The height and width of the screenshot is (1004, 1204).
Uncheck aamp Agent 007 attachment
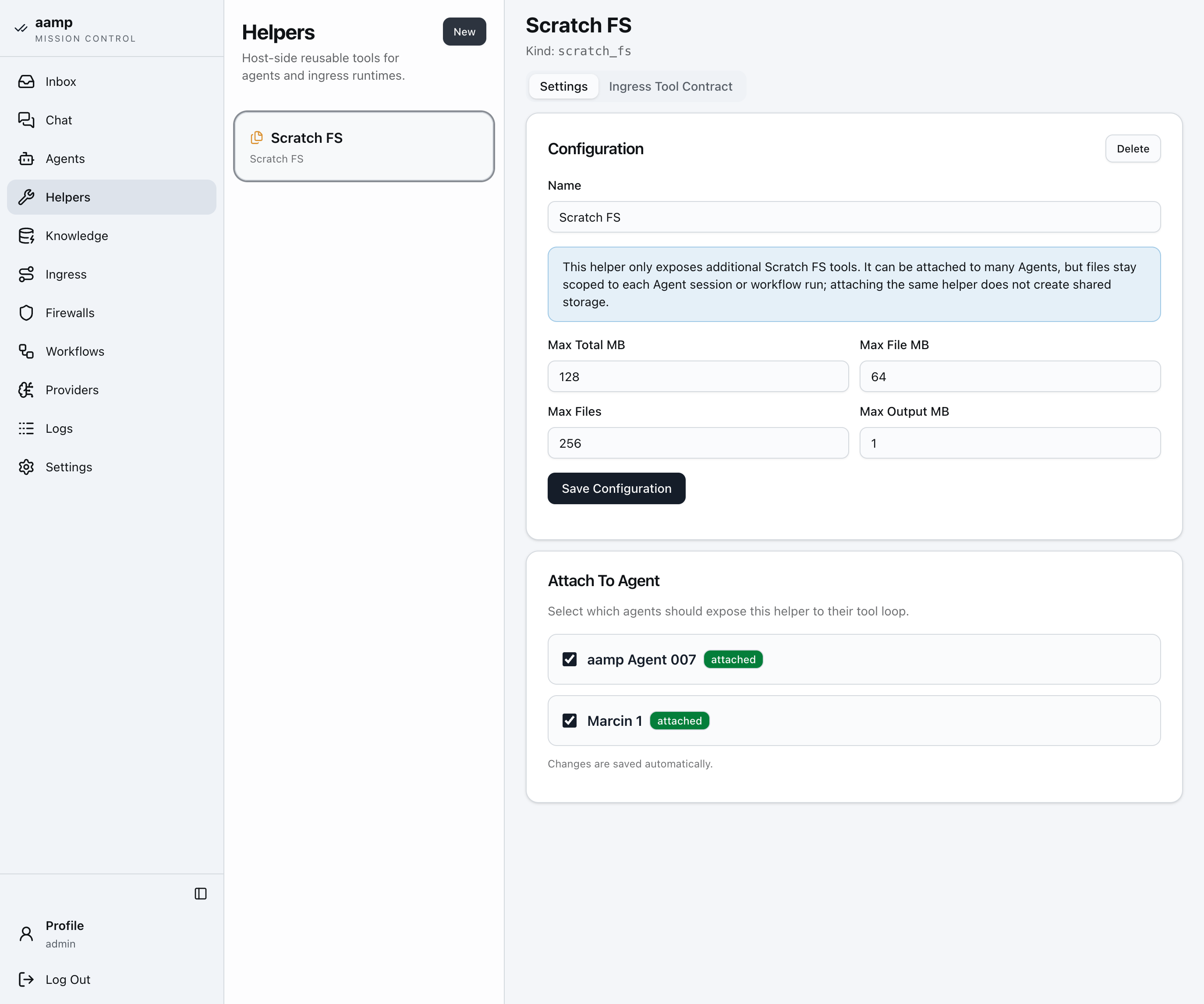[569, 659]
